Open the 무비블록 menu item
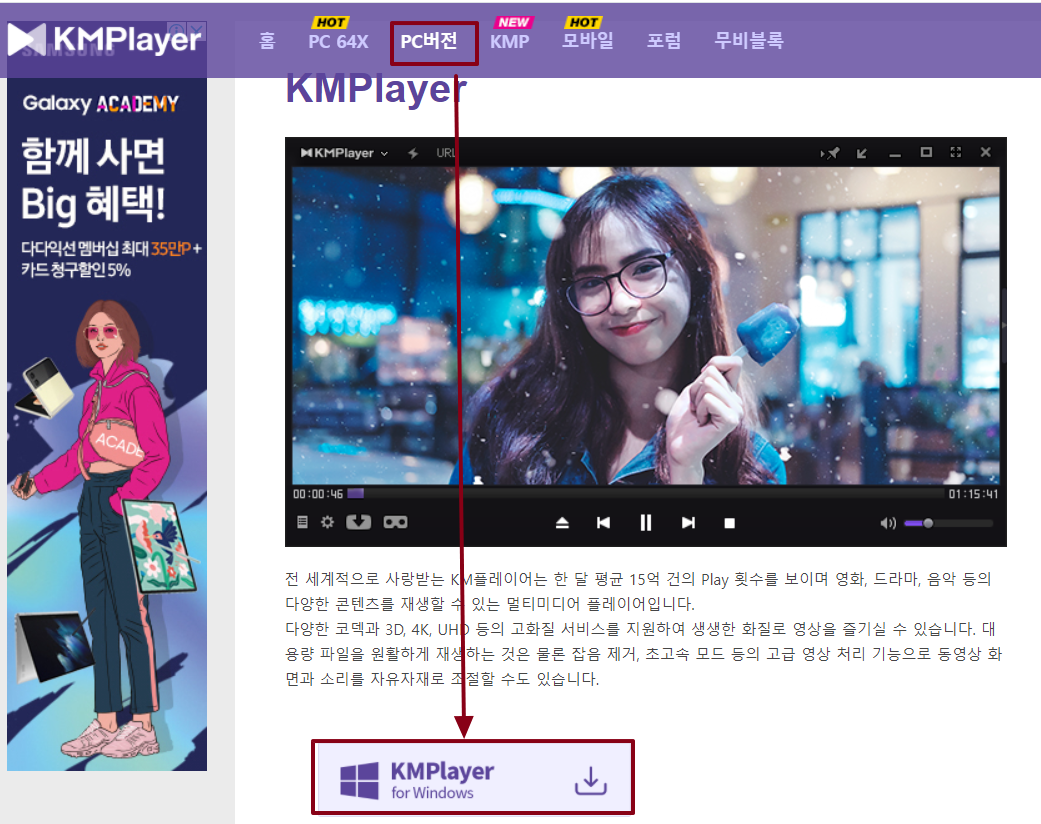1041x824 pixels. (749, 41)
